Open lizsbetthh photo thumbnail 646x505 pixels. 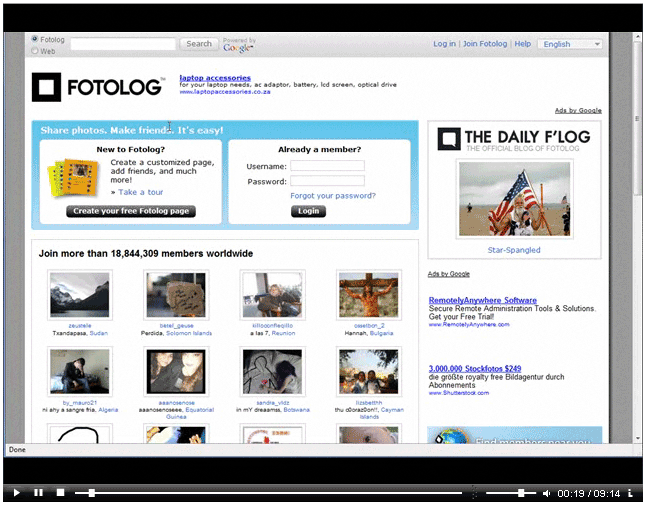369,372
